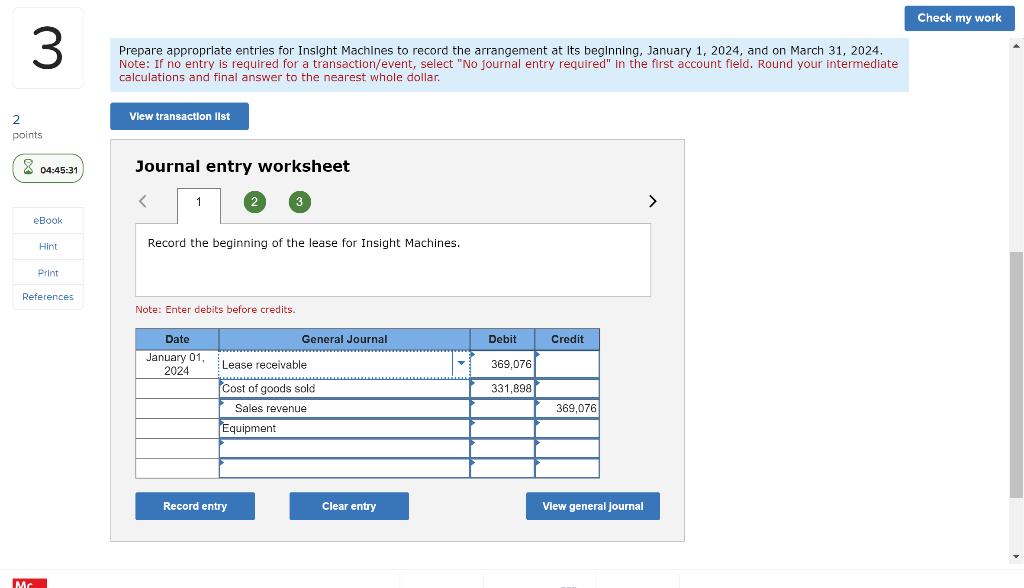Click the Hint link in the sidebar
This screenshot has width=1024, height=588.
(x=47, y=246)
